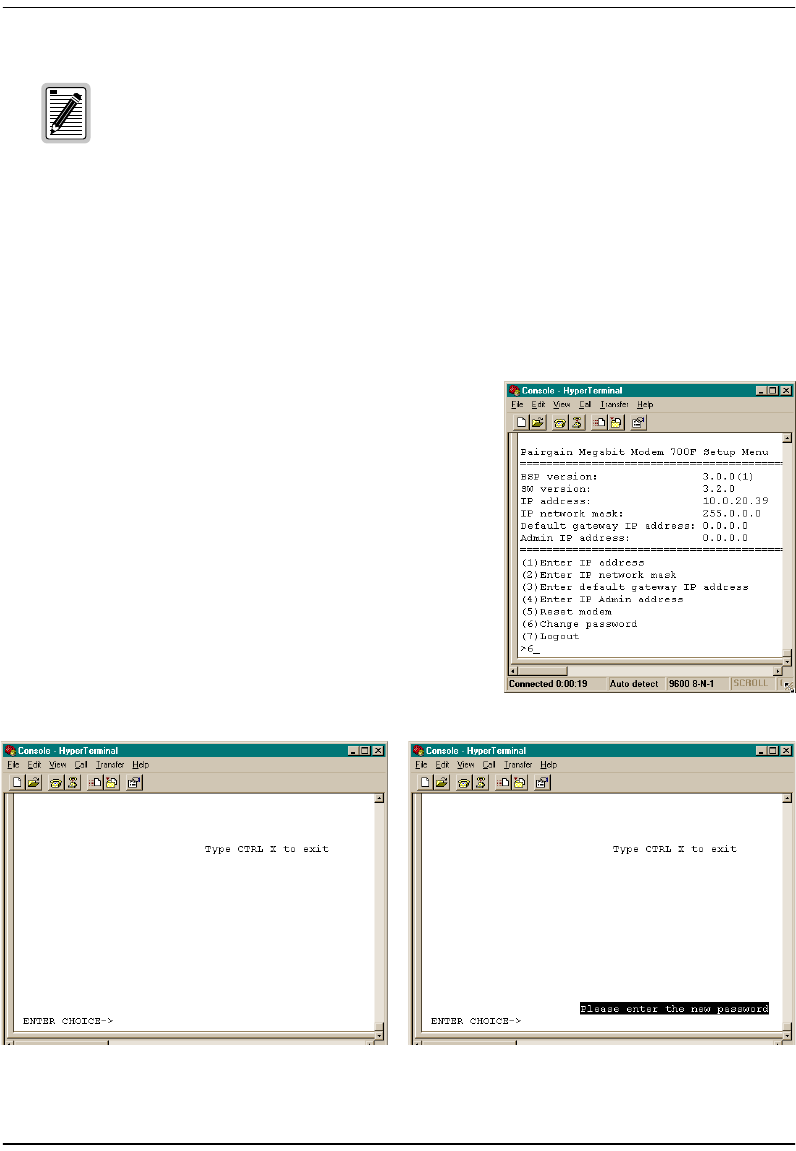Click 'SCROLL' indicator in status bar
796x1151 pixels.
(750, 683)
